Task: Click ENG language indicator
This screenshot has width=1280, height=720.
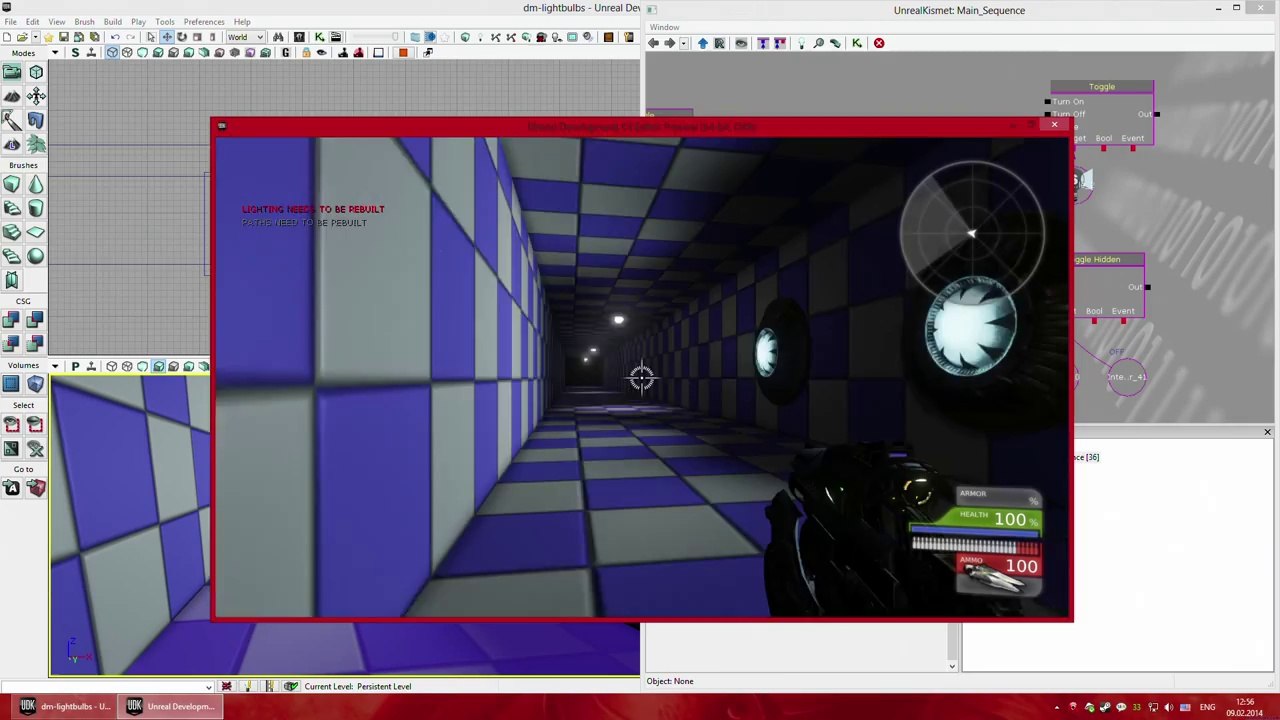Action: tap(1207, 707)
